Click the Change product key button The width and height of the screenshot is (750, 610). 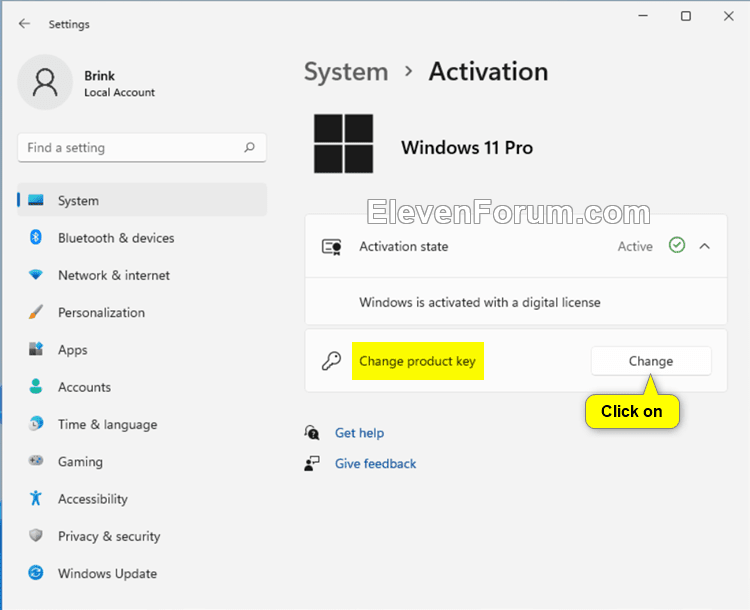pos(651,361)
